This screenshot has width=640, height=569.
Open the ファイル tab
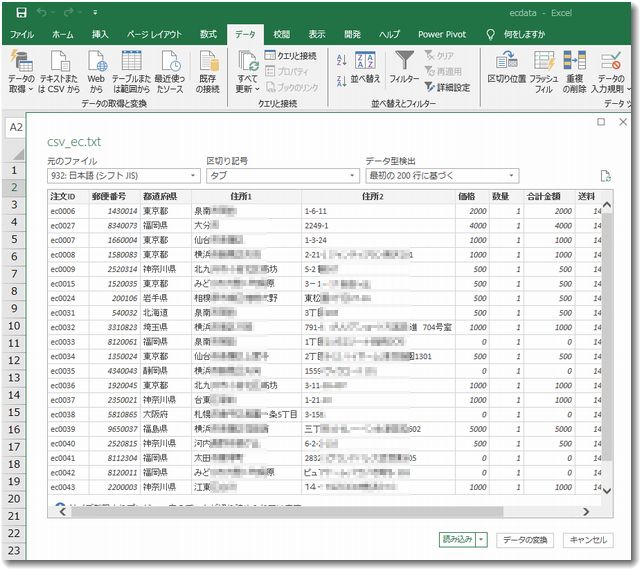tap(22, 35)
